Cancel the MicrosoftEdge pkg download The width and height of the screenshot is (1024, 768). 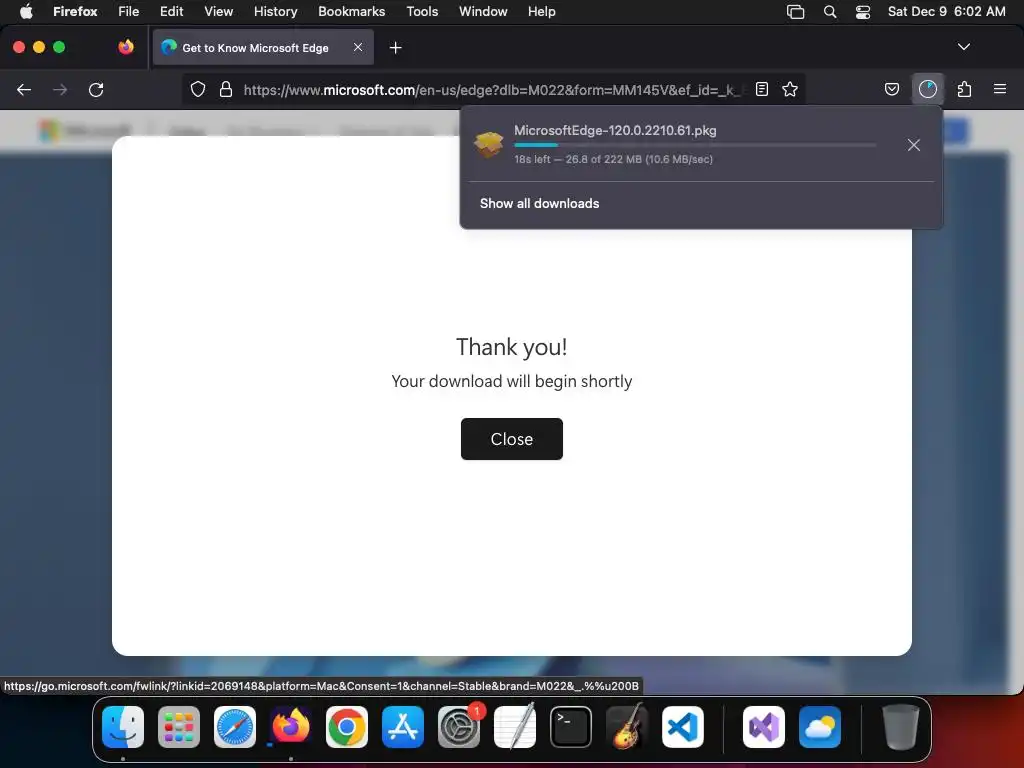click(x=914, y=145)
